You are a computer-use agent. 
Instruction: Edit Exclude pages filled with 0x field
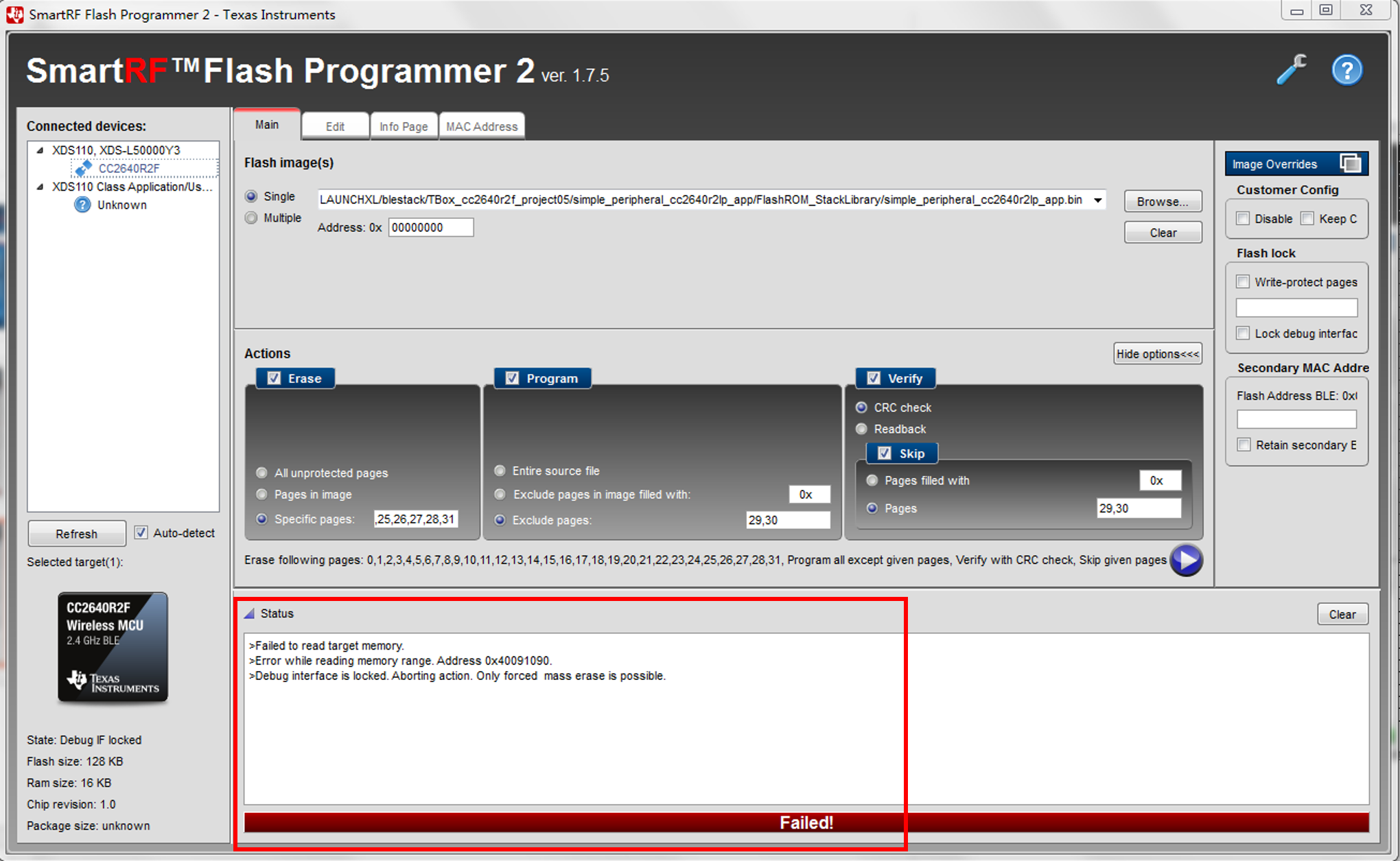(810, 494)
